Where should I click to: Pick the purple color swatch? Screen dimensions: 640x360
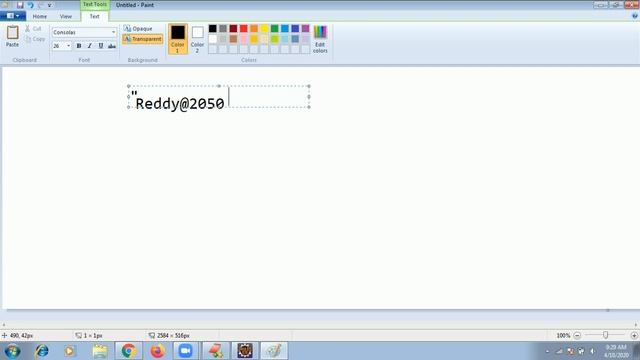305,28
